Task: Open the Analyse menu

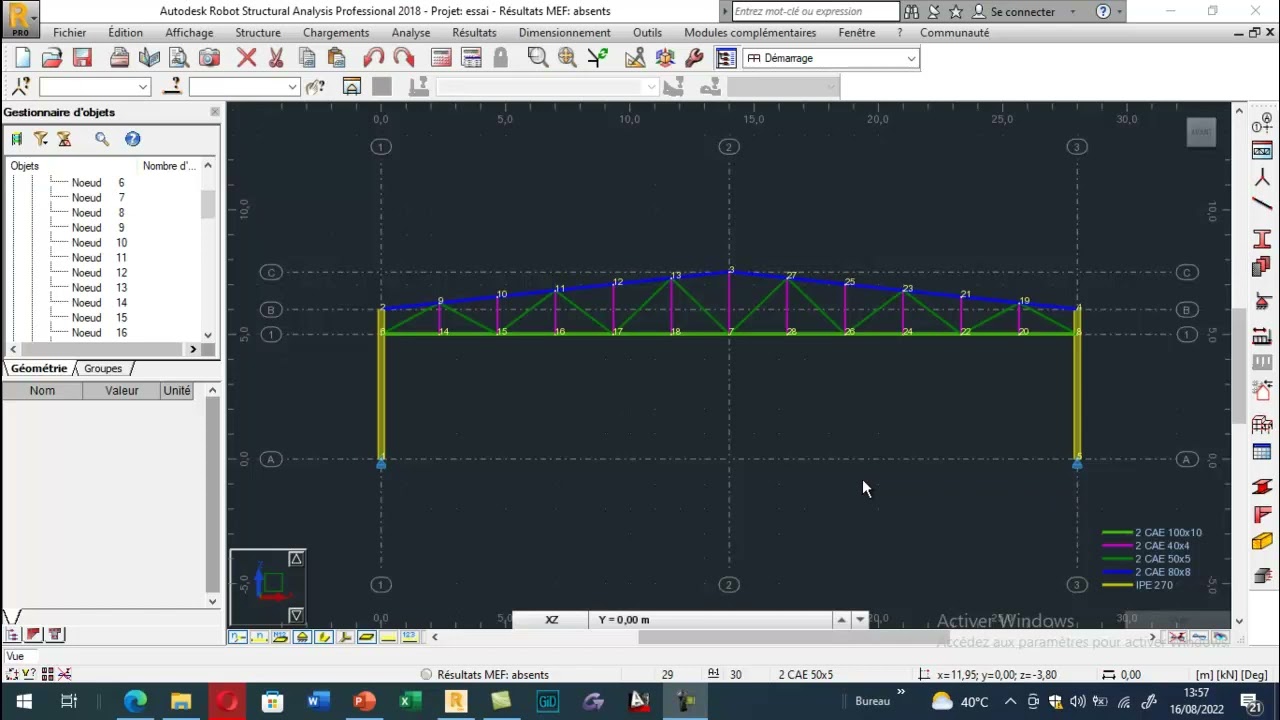Action: click(411, 33)
